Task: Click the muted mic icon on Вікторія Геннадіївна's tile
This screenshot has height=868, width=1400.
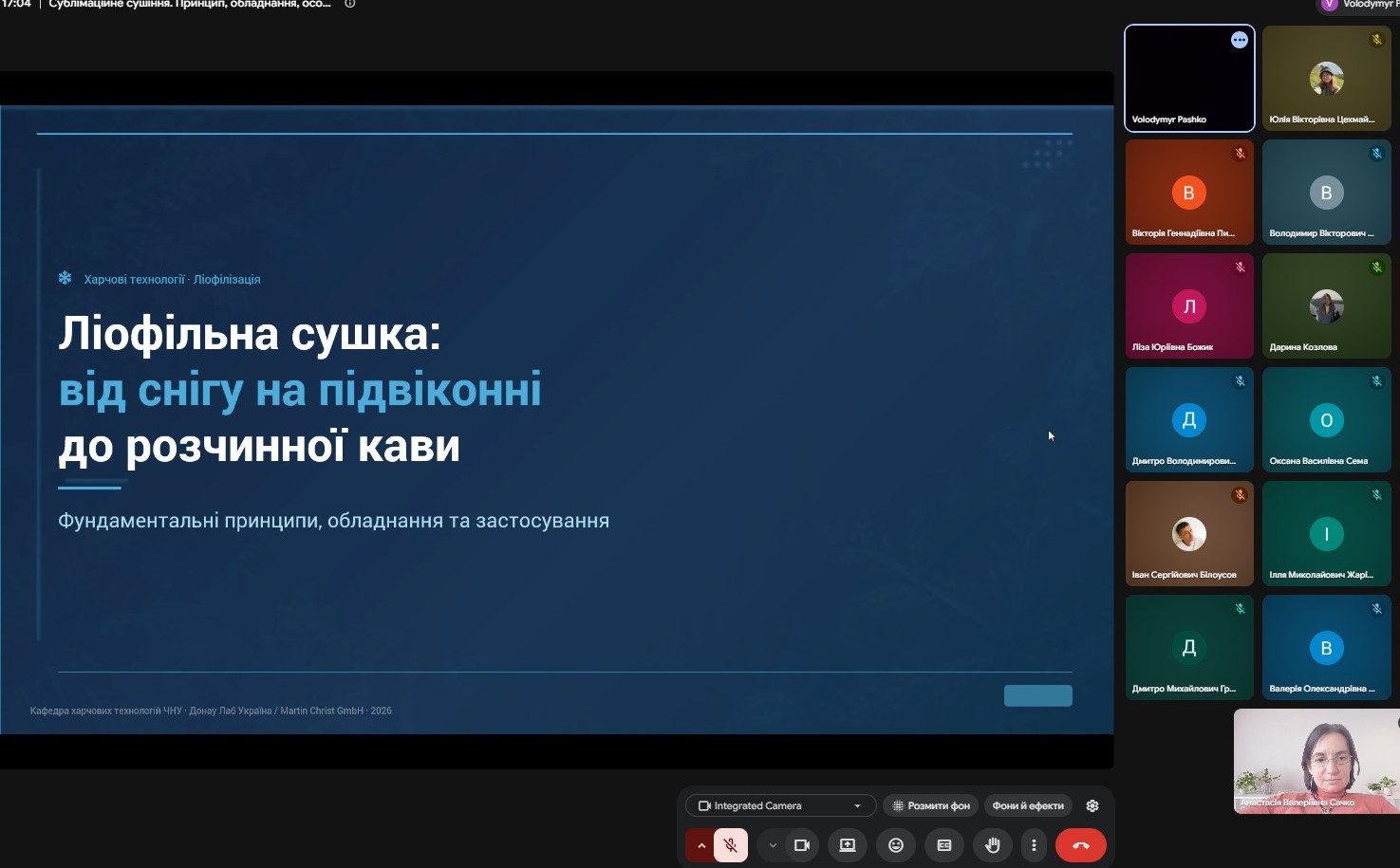Action: (1240, 154)
